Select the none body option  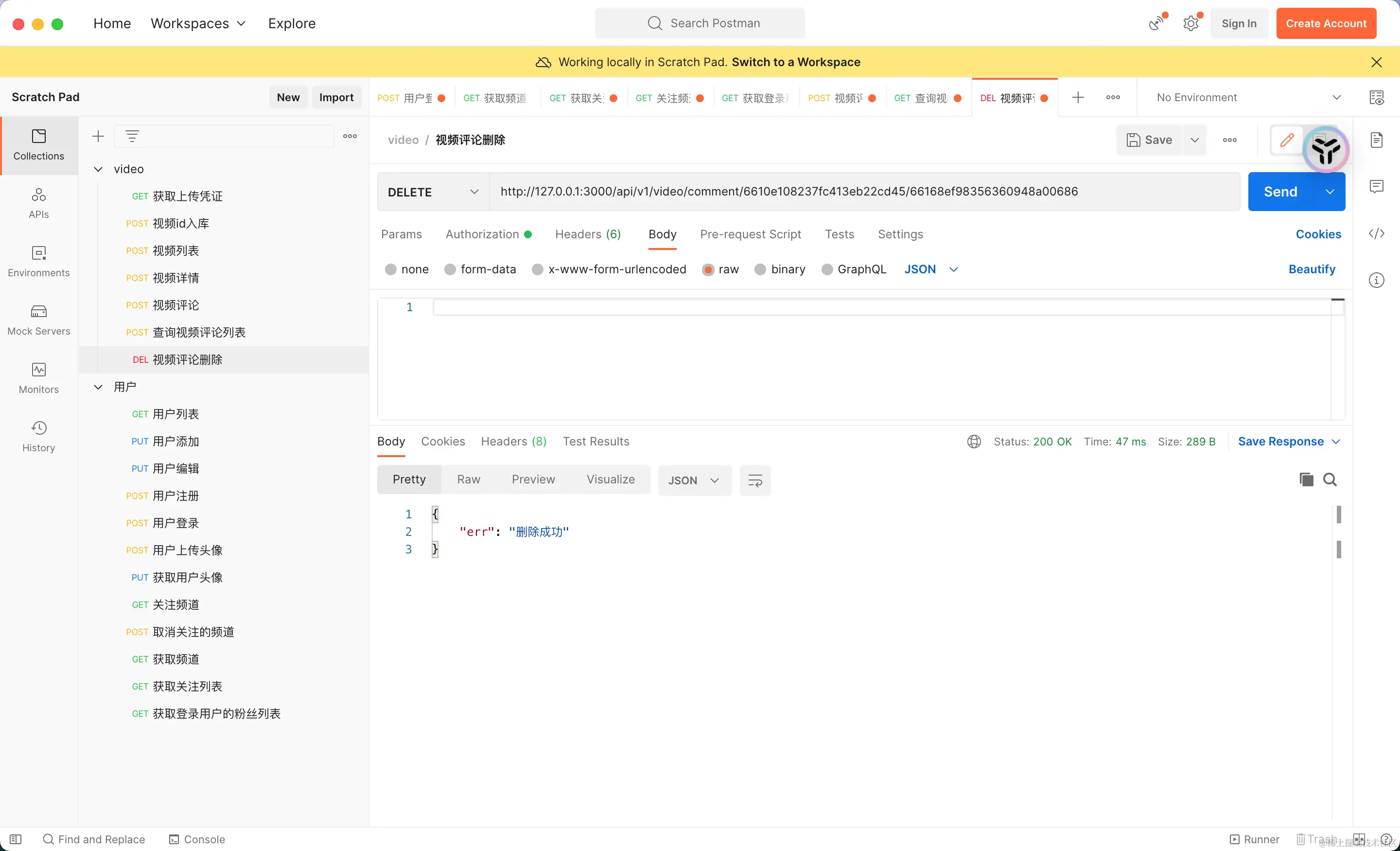390,269
